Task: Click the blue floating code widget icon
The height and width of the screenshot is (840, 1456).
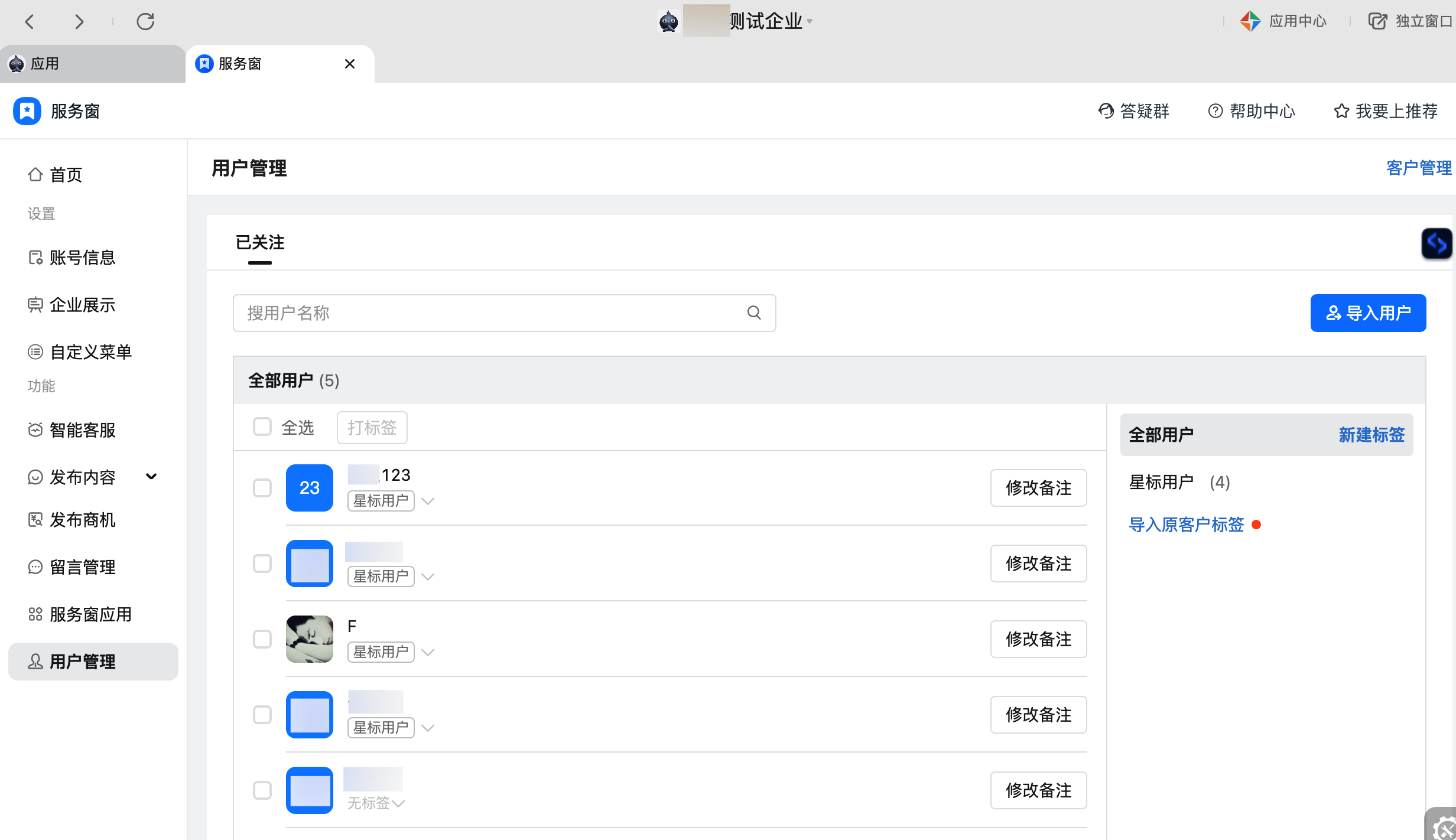Action: [x=1436, y=243]
